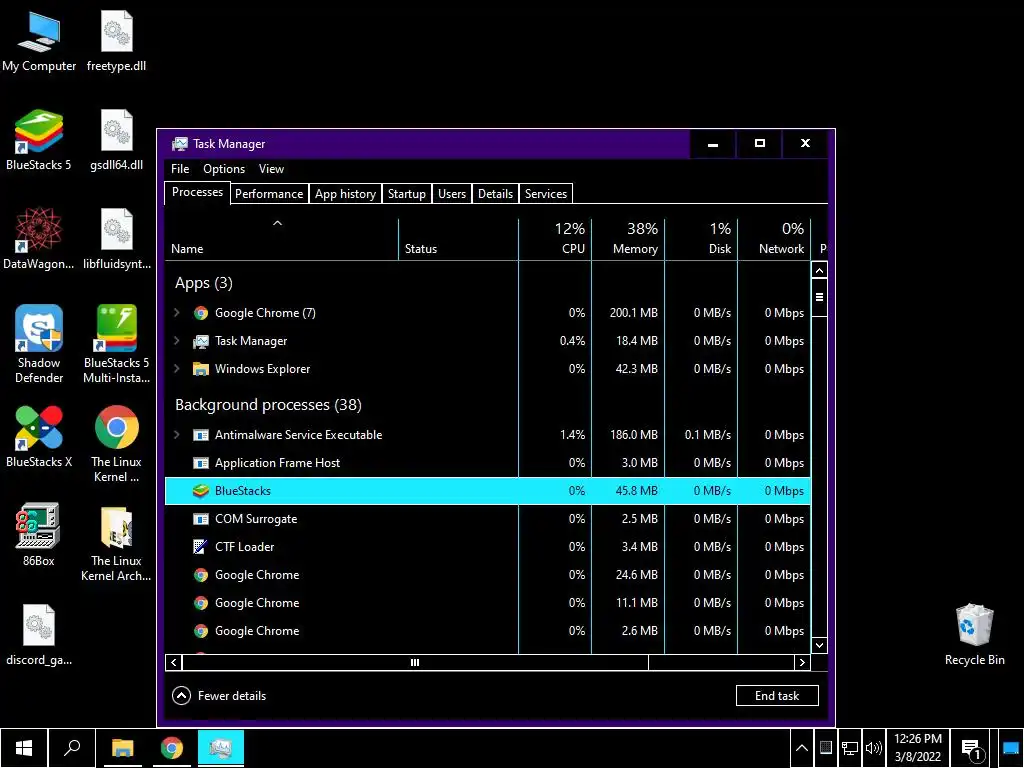Select the COM Surrogate process icon
Image resolution: width=1024 pixels, height=768 pixels.
click(x=200, y=519)
